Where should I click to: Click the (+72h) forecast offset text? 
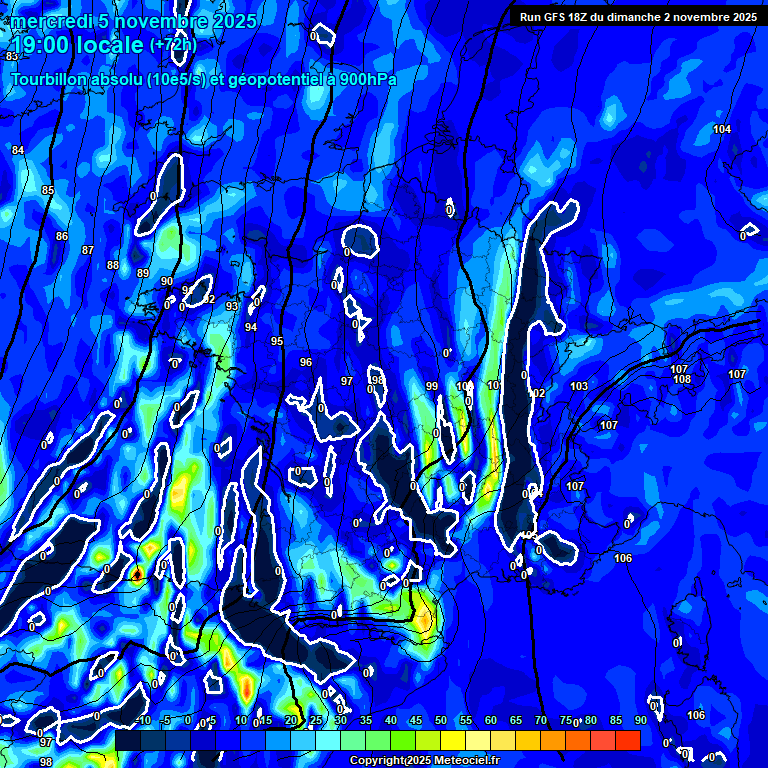point(173,45)
